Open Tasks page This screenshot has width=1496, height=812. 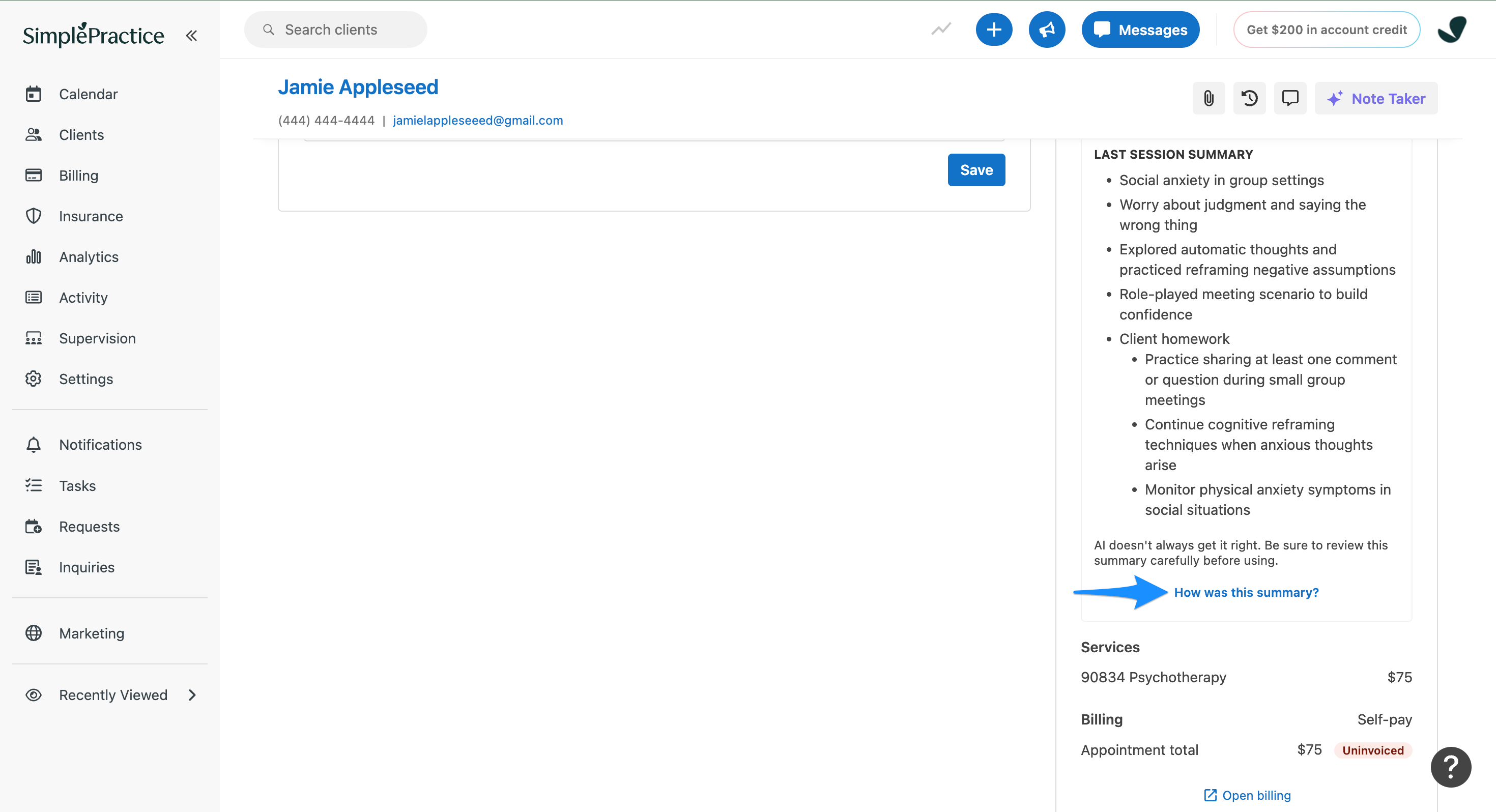77,485
